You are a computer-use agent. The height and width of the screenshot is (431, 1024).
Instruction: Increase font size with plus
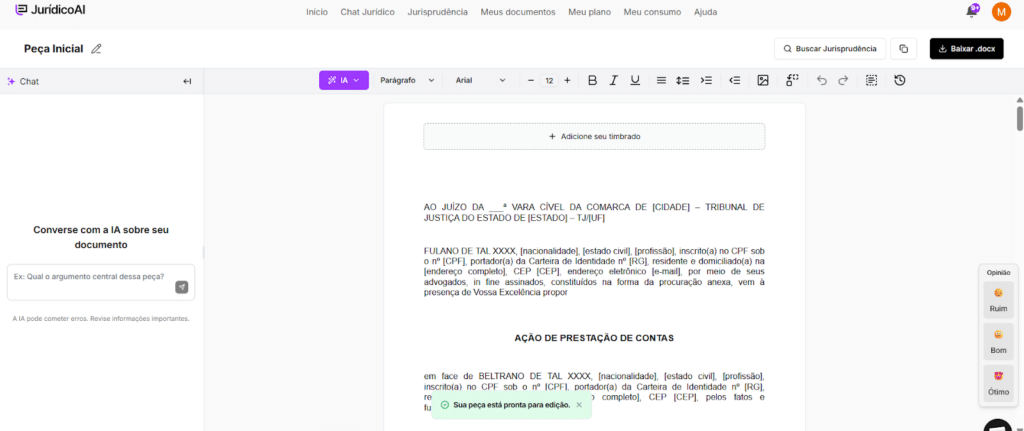coord(567,80)
